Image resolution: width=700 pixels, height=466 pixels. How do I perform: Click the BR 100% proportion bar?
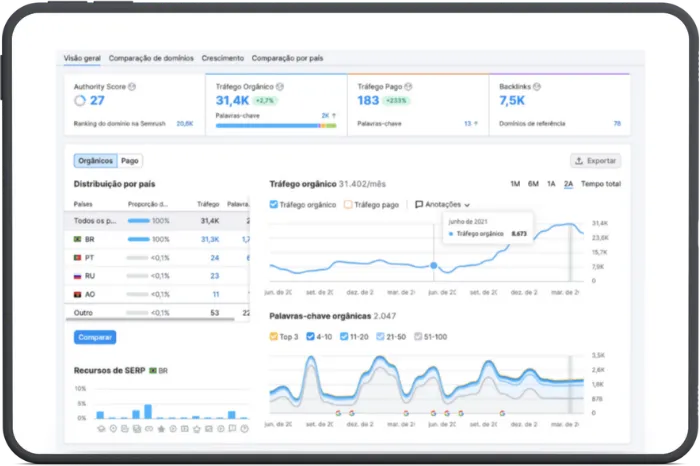point(138,239)
